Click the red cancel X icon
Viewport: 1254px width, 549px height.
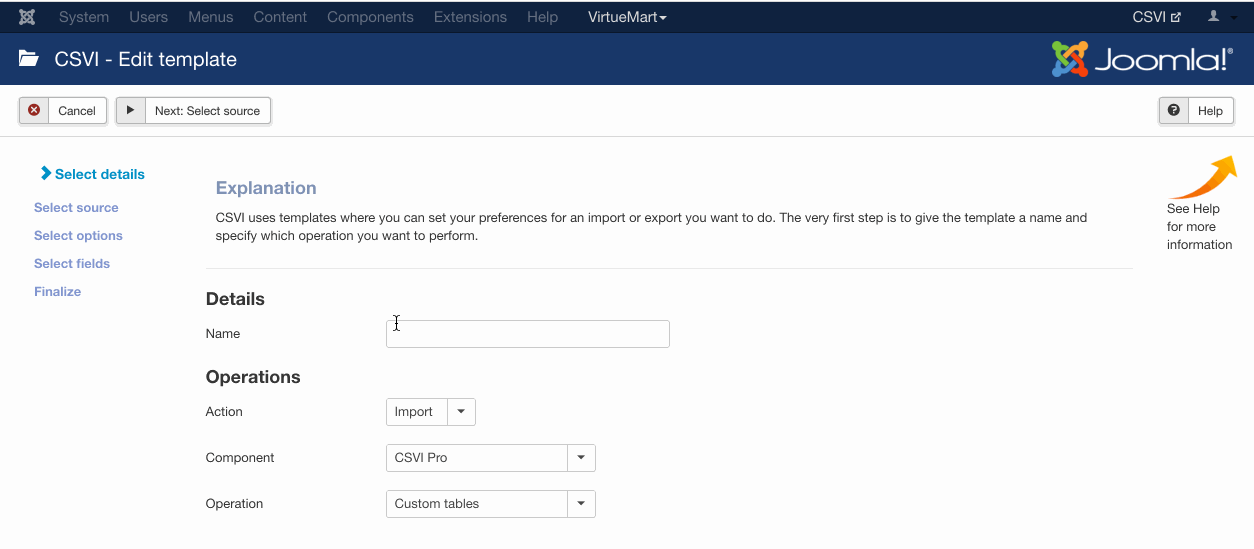point(34,110)
